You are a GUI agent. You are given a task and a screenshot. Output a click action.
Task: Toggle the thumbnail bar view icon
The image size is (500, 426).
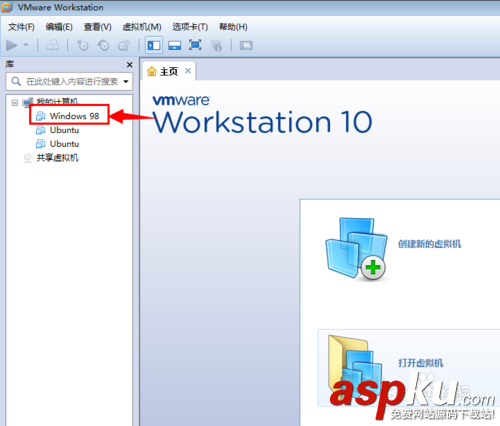point(175,45)
